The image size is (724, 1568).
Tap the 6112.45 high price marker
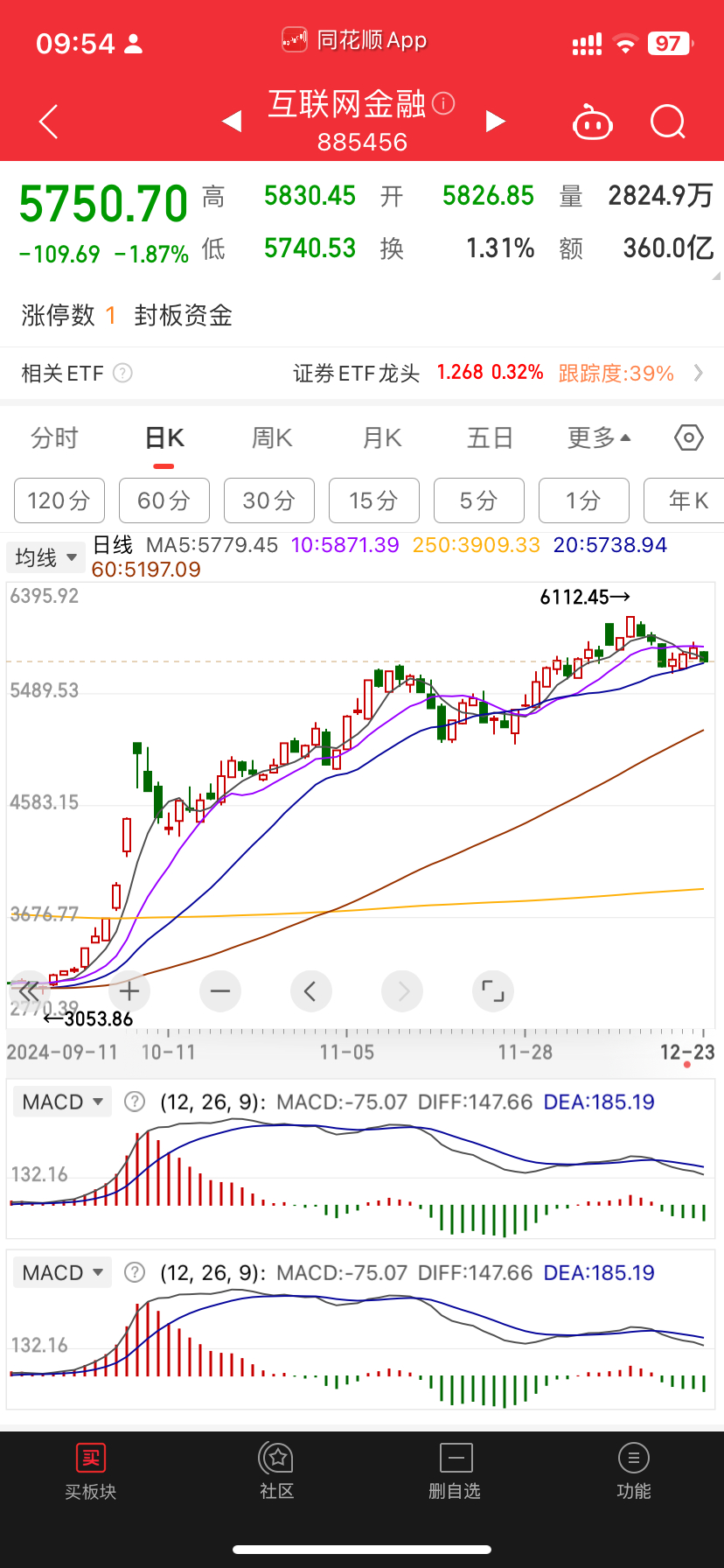pyautogui.click(x=585, y=597)
